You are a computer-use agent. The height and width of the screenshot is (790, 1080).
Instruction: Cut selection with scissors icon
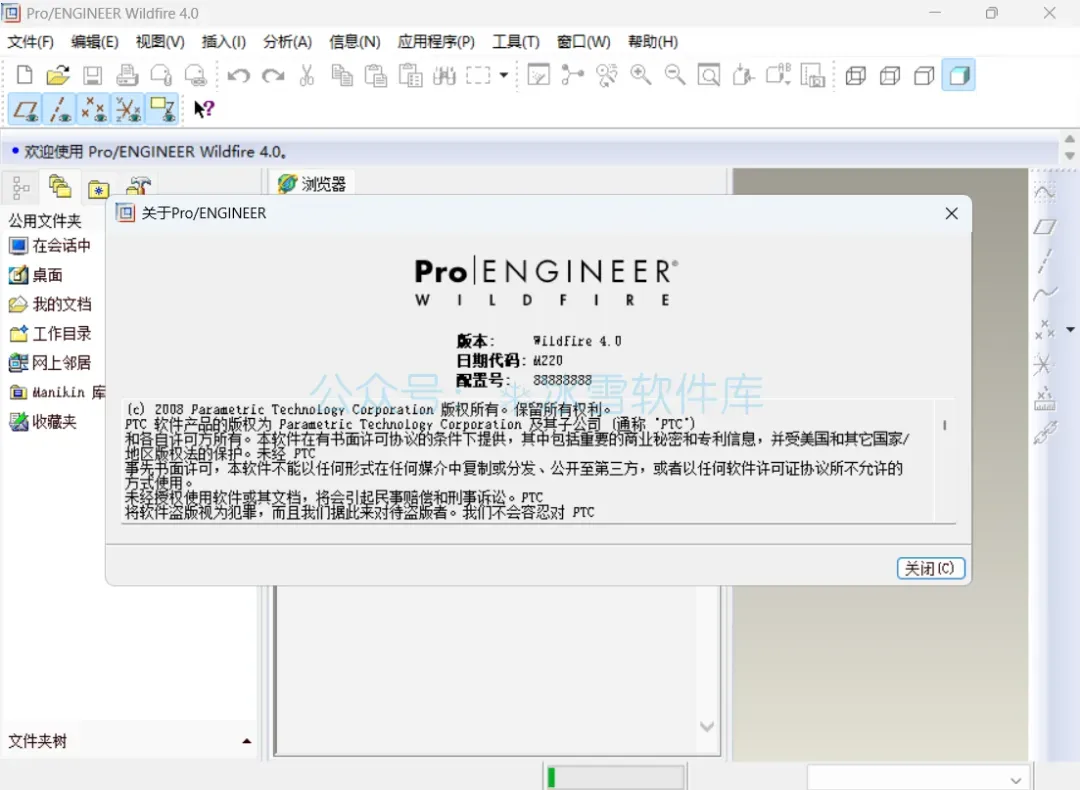pos(307,75)
